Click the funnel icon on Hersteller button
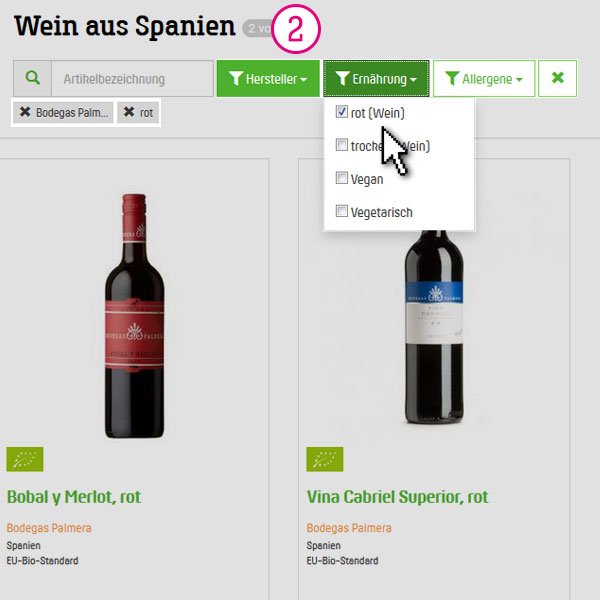 click(x=236, y=78)
